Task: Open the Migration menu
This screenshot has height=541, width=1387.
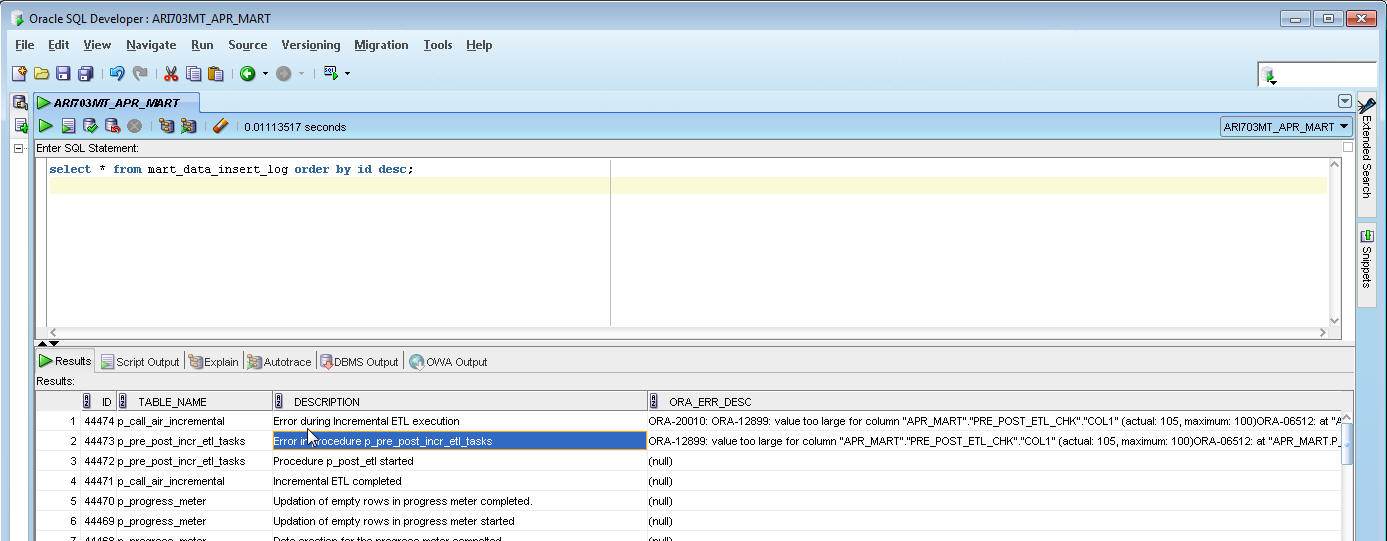Action: [381, 45]
